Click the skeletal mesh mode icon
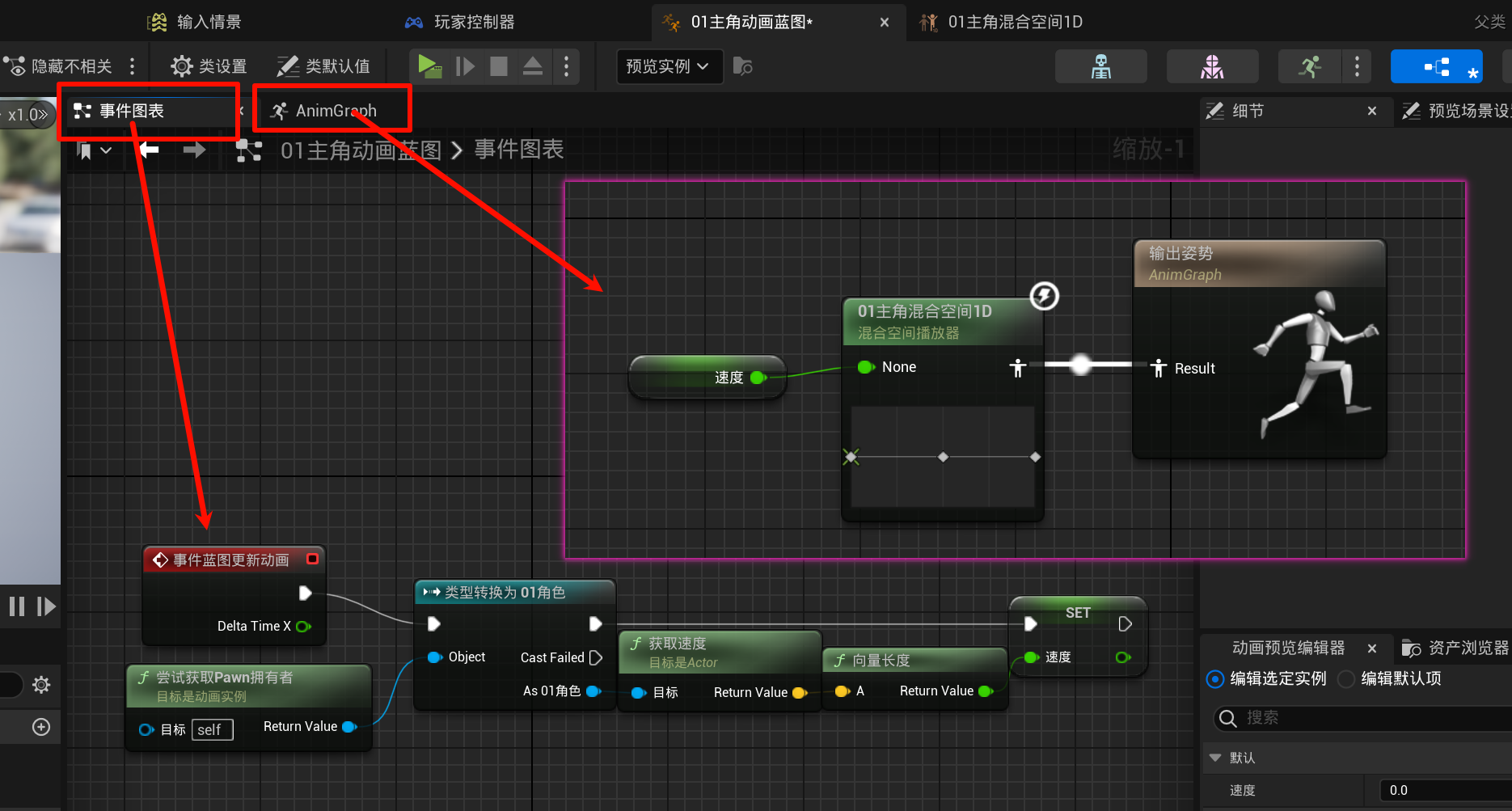The width and height of the screenshot is (1512, 811). 1211,66
